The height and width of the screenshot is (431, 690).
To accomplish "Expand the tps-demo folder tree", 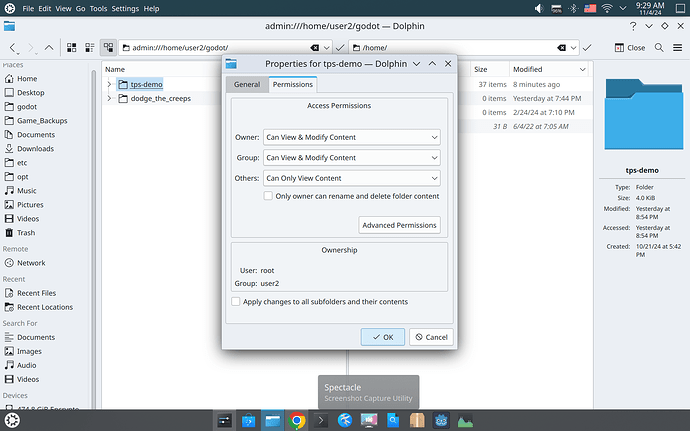I will pyautogui.click(x=109, y=84).
